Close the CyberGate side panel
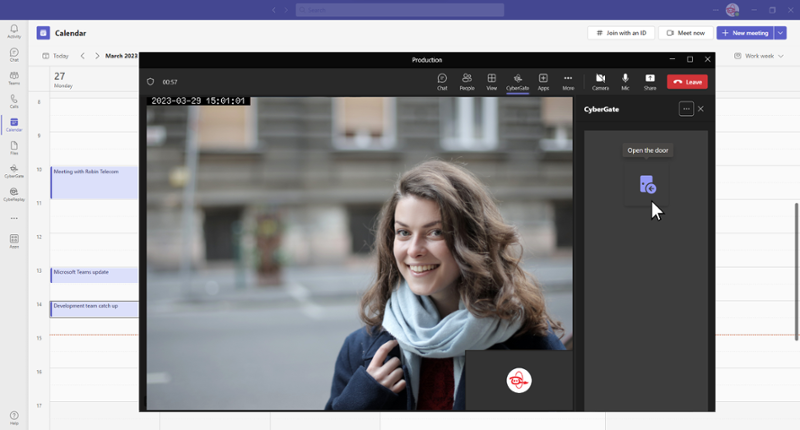This screenshot has height=430, width=800. pyautogui.click(x=701, y=109)
